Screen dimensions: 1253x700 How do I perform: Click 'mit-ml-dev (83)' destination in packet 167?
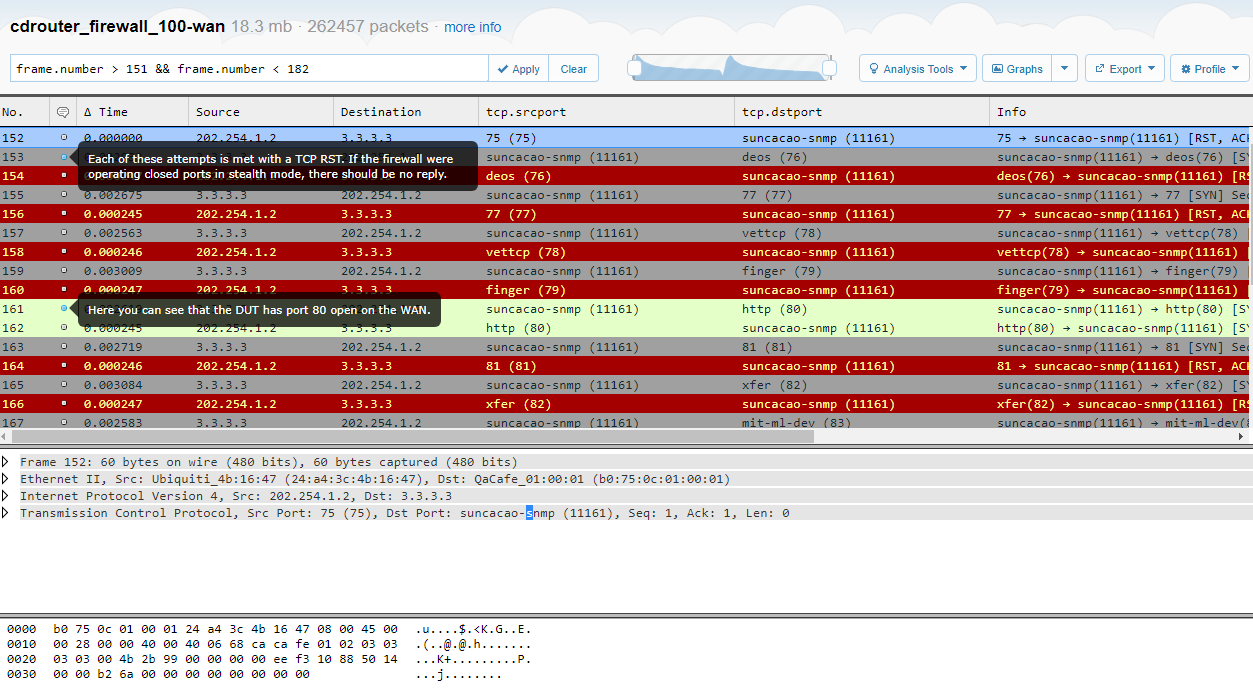click(x=797, y=423)
